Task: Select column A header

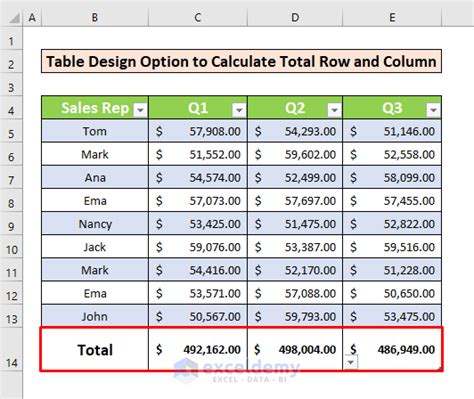Action: pyautogui.click(x=32, y=17)
